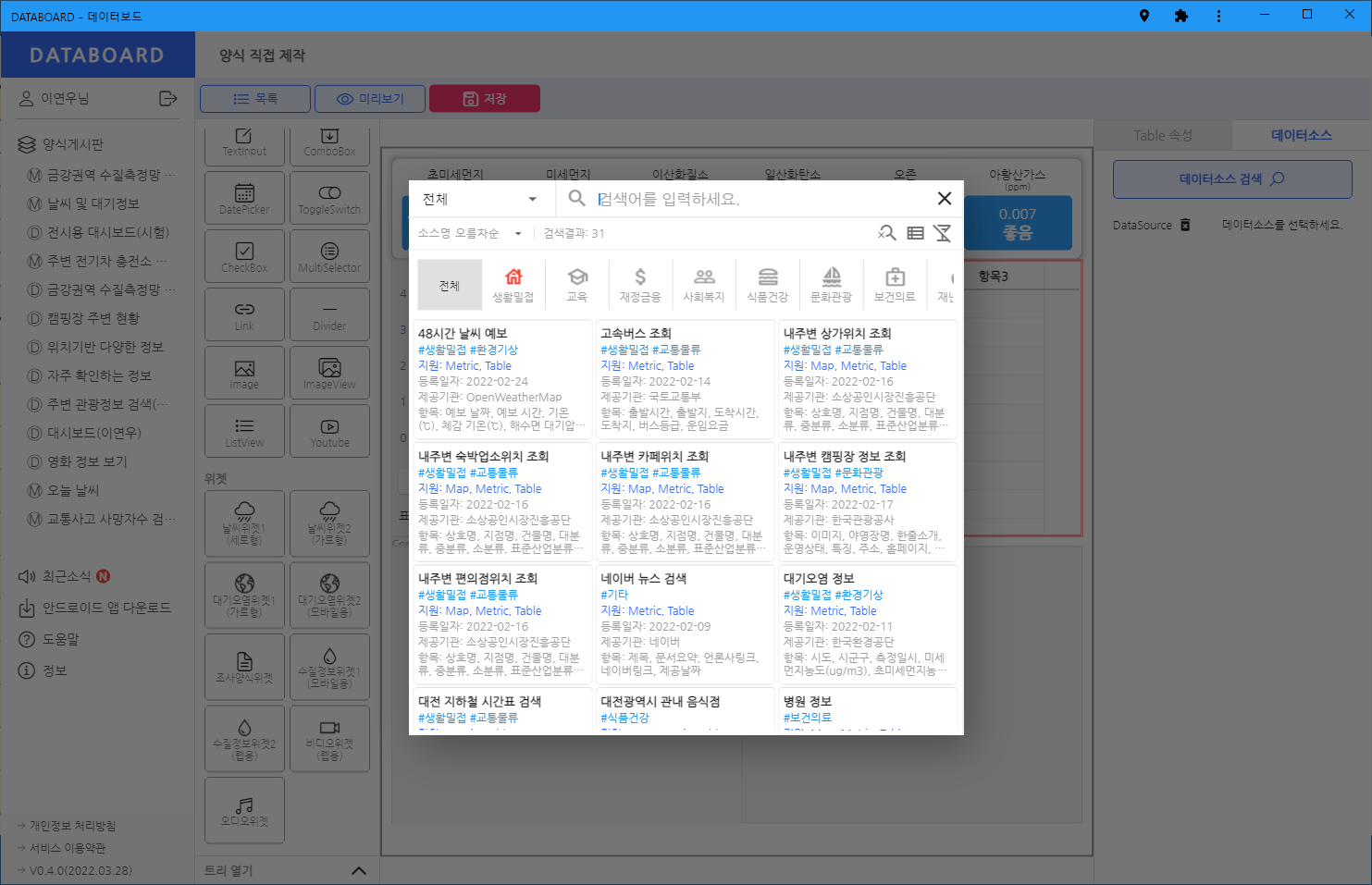Click the clear-filter icon above search results
Screen dimensions: 1372x885
tap(943, 234)
